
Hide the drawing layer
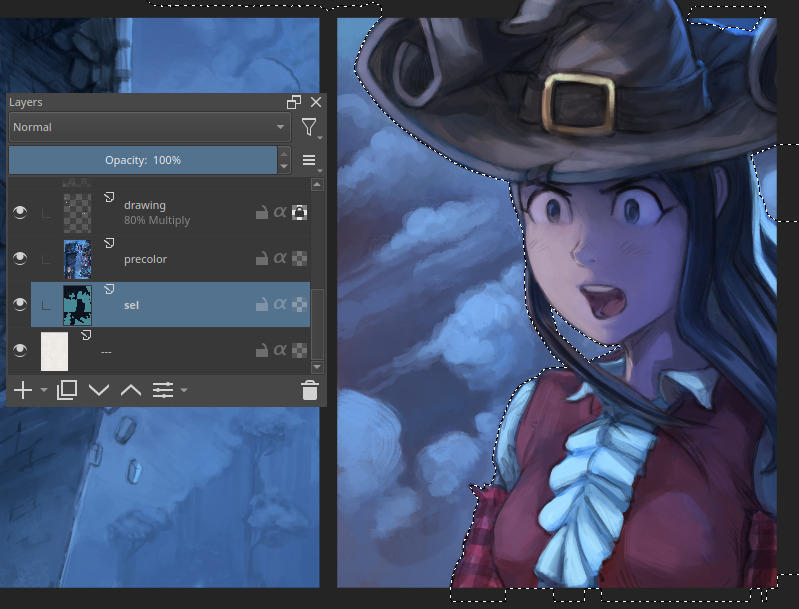[x=19, y=212]
